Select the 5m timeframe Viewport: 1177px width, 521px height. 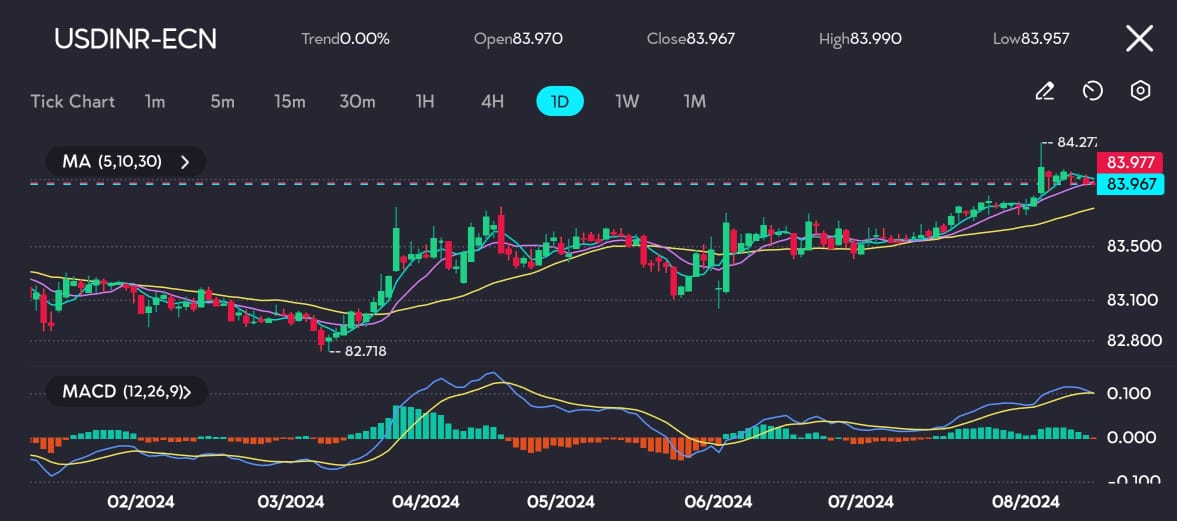(222, 101)
